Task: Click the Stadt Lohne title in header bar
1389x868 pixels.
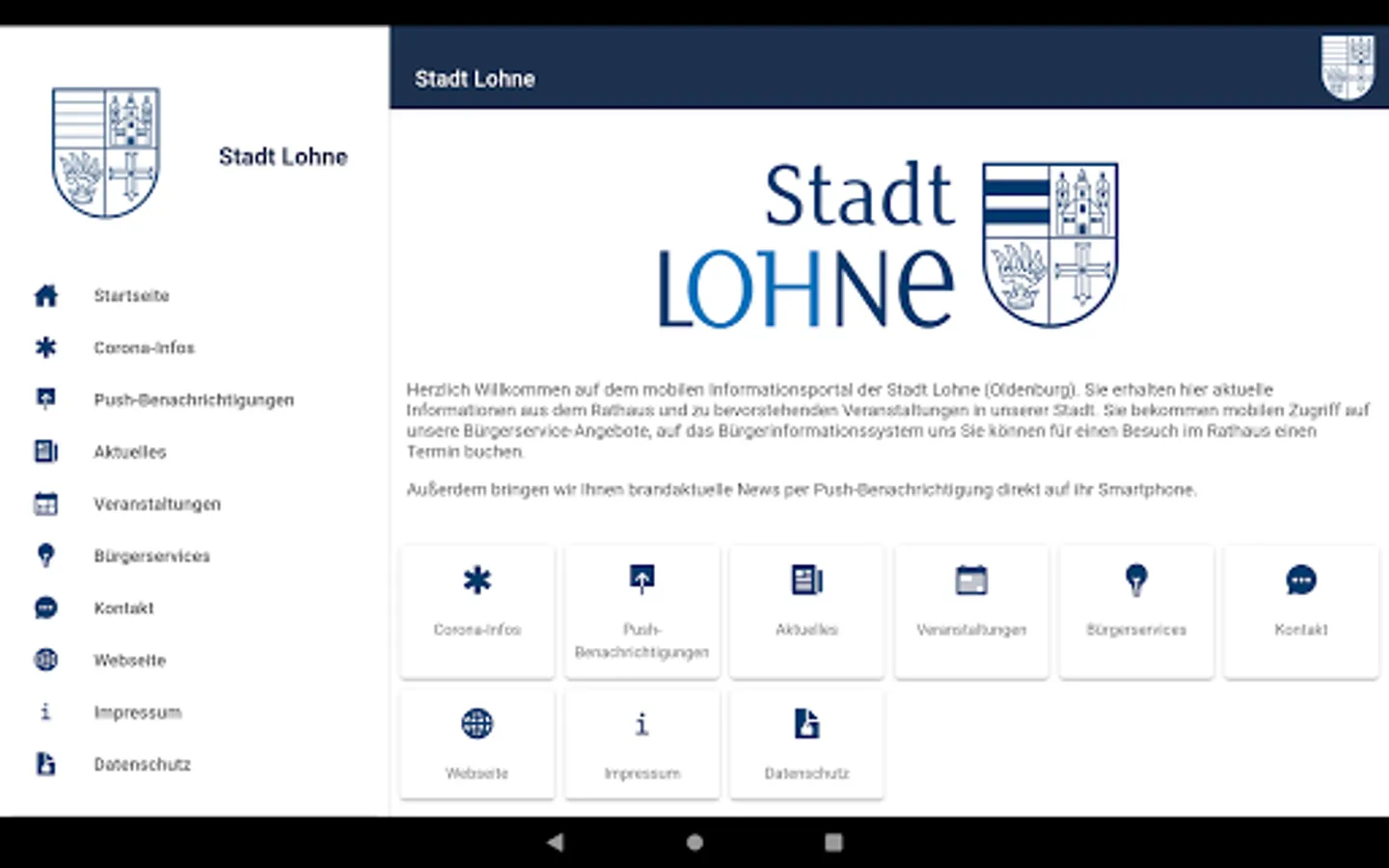Action: tap(475, 79)
